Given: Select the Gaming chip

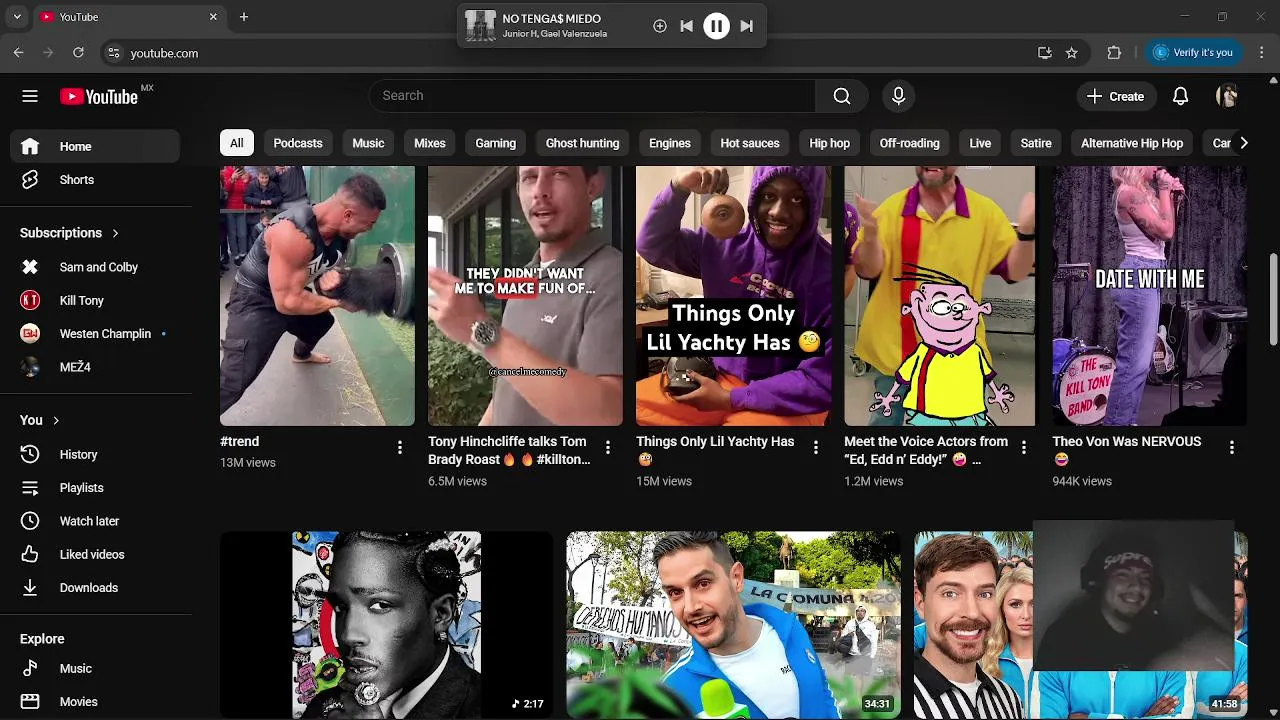Looking at the screenshot, I should [x=496, y=143].
